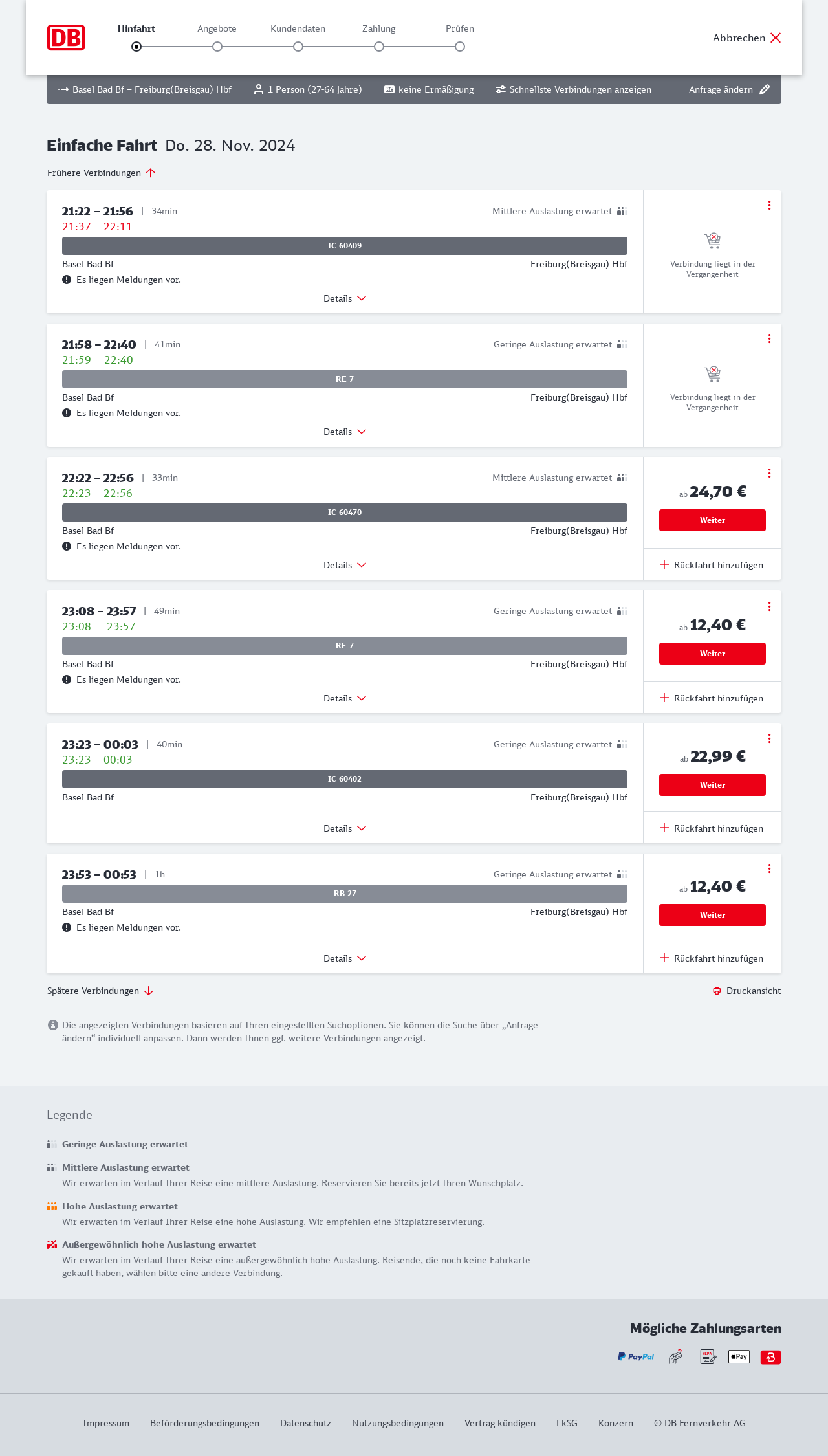828x1456 pixels.
Task: Click the Abbrechen close icon
Action: point(776,38)
